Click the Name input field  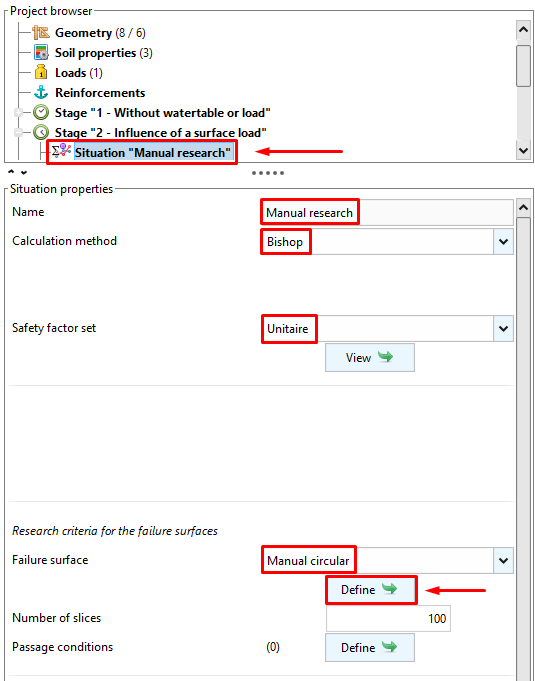tap(387, 212)
